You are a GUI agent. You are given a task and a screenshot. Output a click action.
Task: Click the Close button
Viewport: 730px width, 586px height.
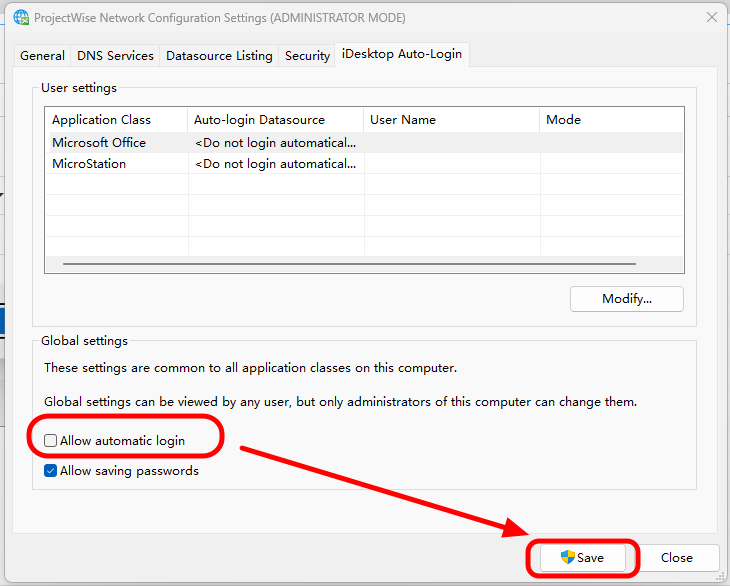[676, 558]
